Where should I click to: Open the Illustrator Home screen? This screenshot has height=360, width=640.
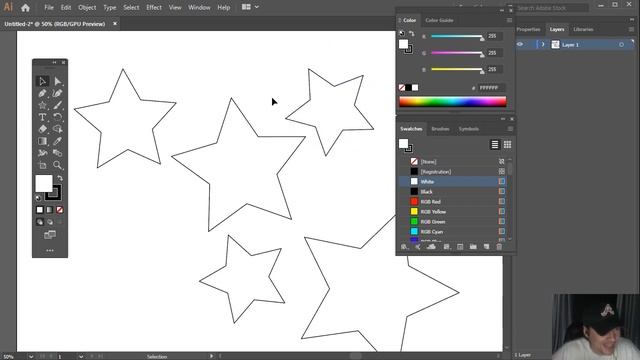(x=25, y=7)
